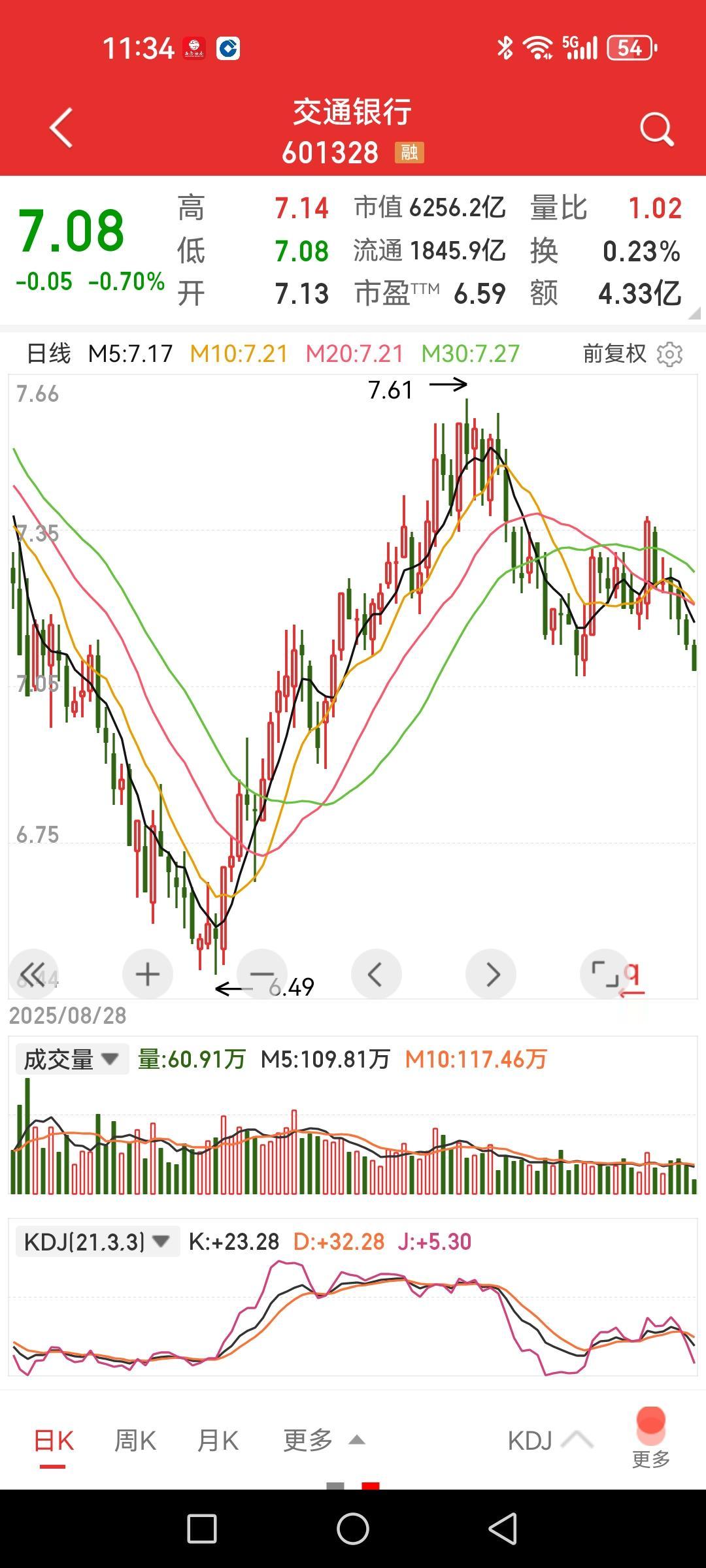Tap the 量:60.91万 volume value
Viewport: 706px width, 1568px height.
(x=192, y=1059)
